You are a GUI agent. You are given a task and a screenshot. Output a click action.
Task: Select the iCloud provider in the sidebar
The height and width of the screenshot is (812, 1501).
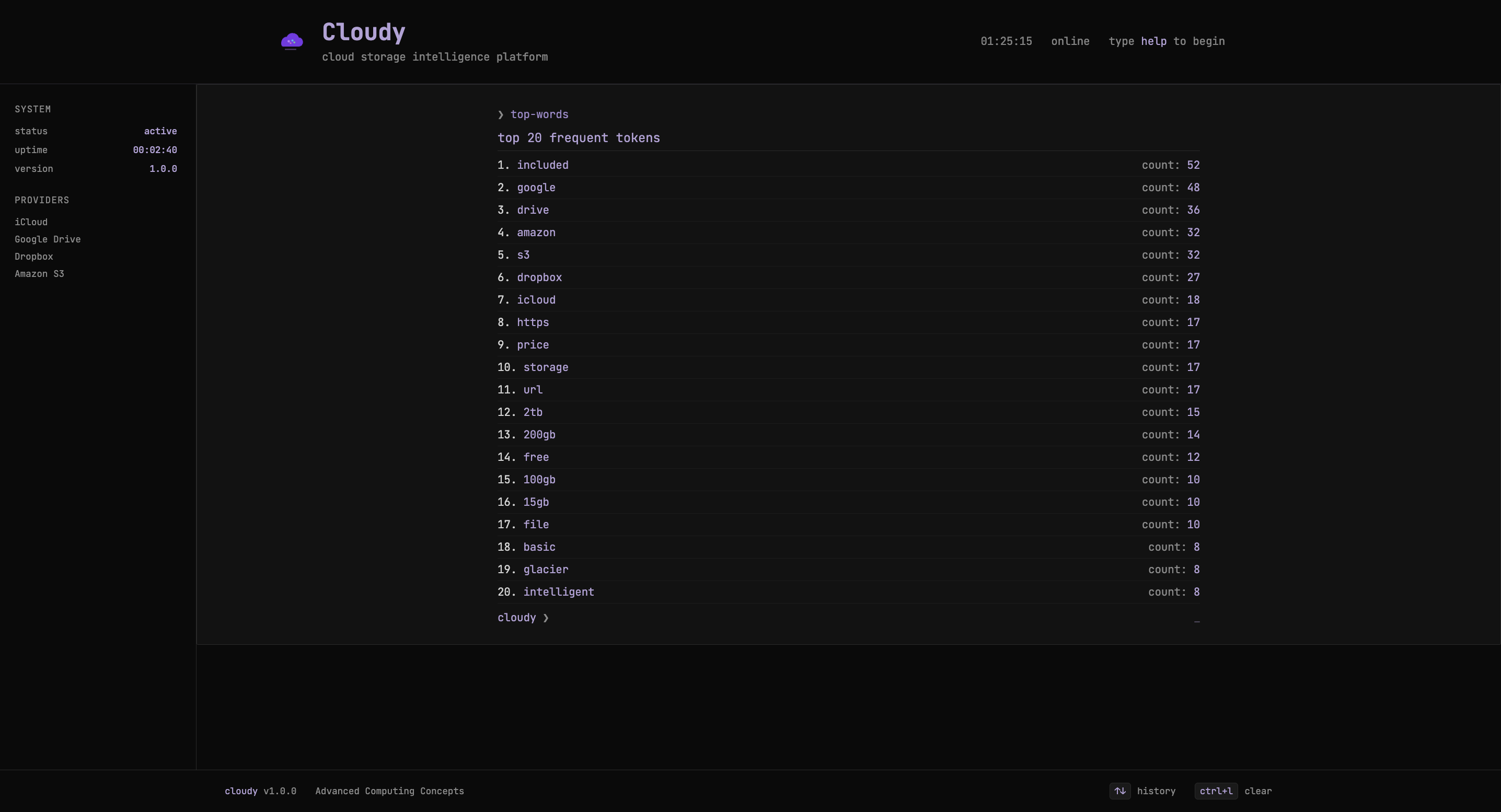[31, 222]
